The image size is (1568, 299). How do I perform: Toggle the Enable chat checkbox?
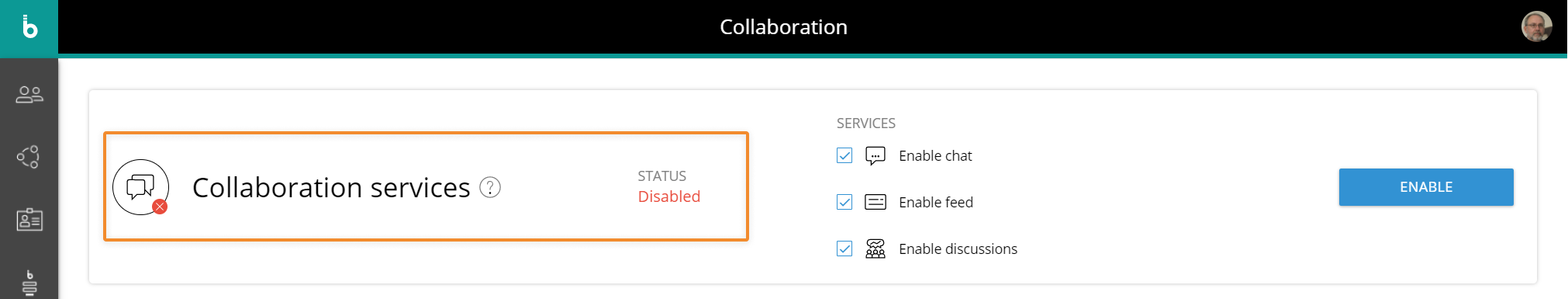(x=844, y=155)
